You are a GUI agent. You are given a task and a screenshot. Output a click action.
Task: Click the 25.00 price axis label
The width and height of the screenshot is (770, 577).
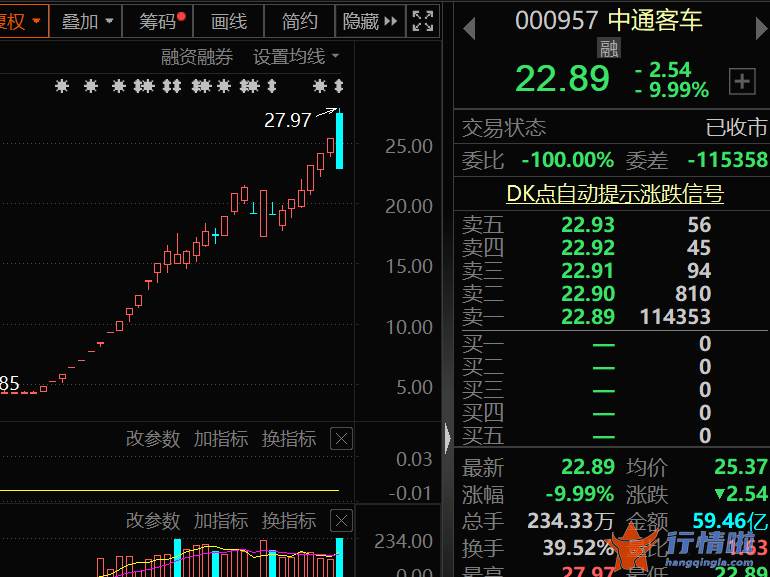[409, 146]
